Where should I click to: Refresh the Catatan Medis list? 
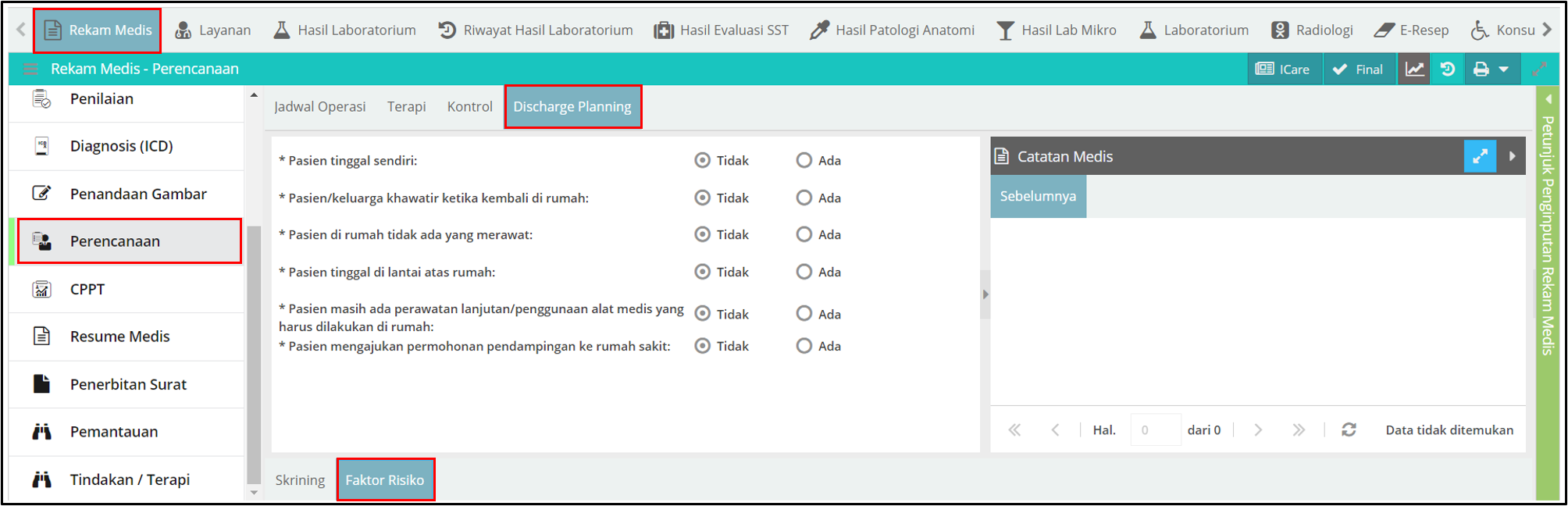tap(1349, 430)
